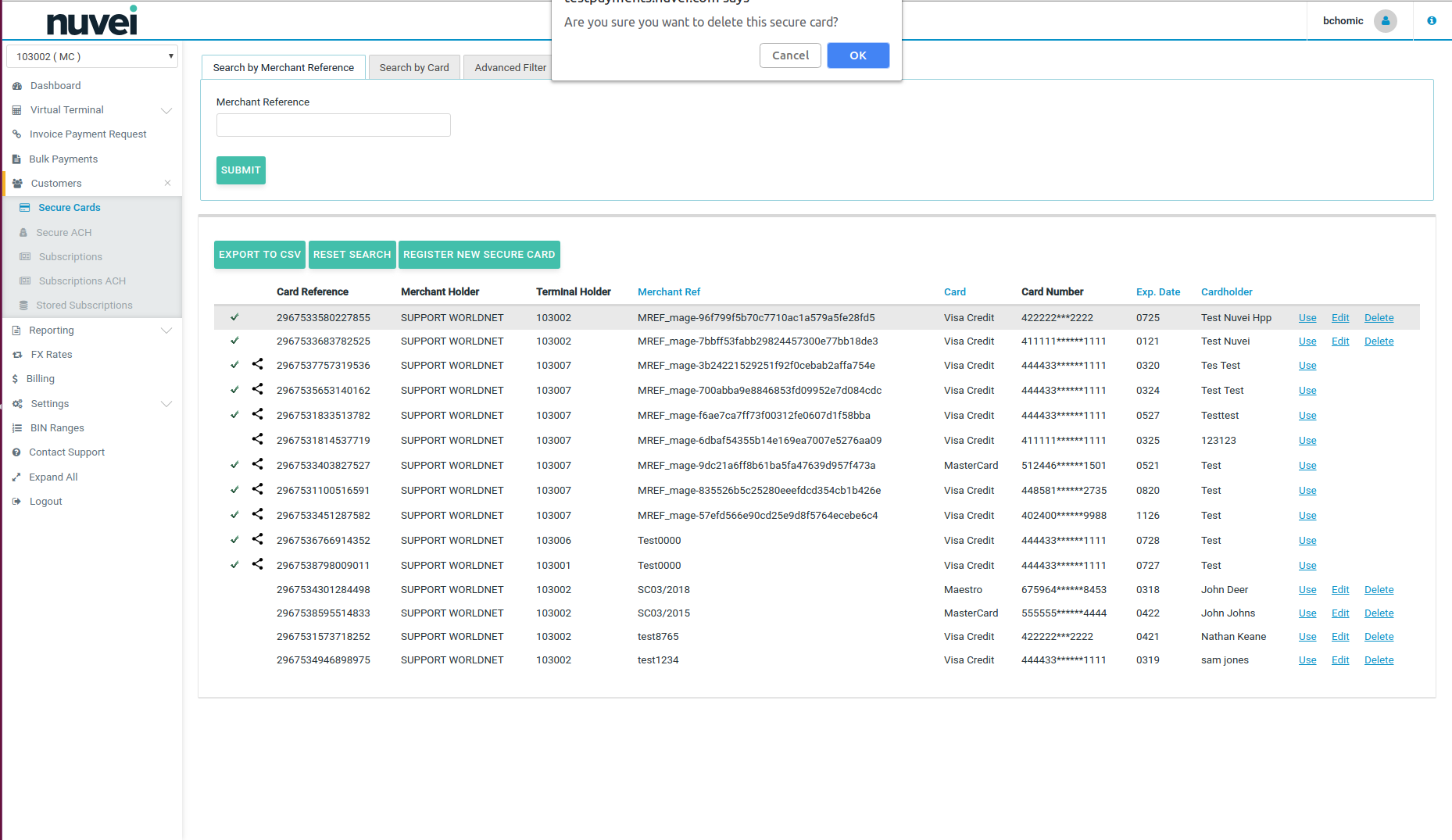
Task: Expand the Reporting menu chevron
Action: (x=166, y=331)
